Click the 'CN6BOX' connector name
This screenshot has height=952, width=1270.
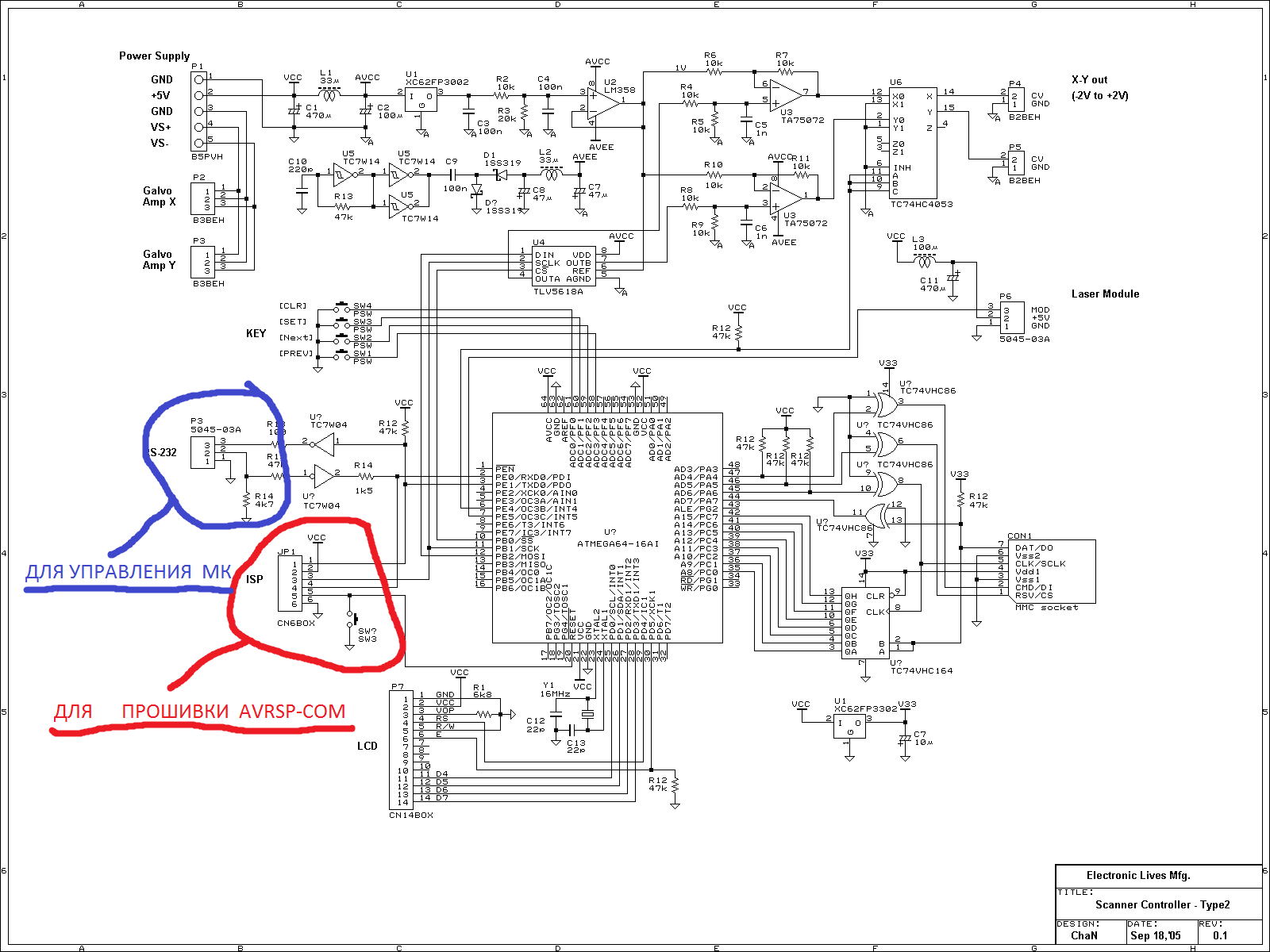[296, 623]
